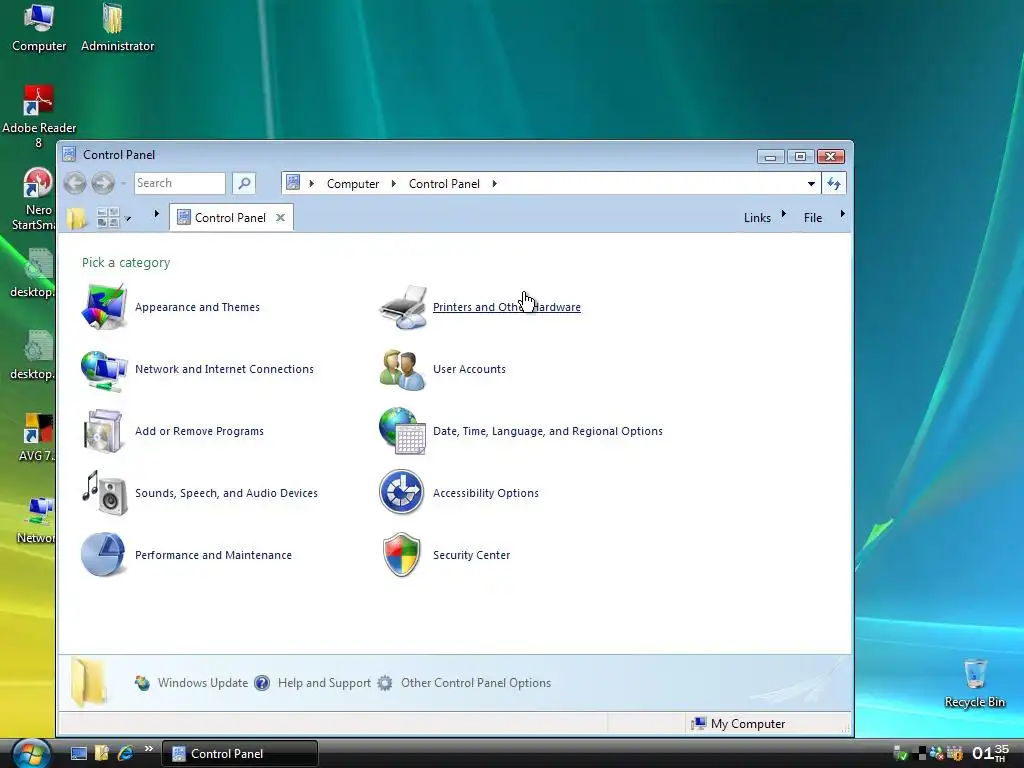Expand the Views dropdown arrow
The image size is (1024, 768).
tap(128, 219)
